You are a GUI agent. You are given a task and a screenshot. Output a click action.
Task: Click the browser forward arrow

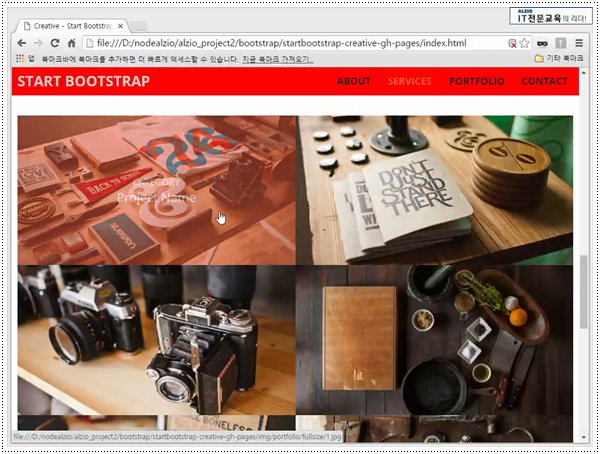coord(38,43)
